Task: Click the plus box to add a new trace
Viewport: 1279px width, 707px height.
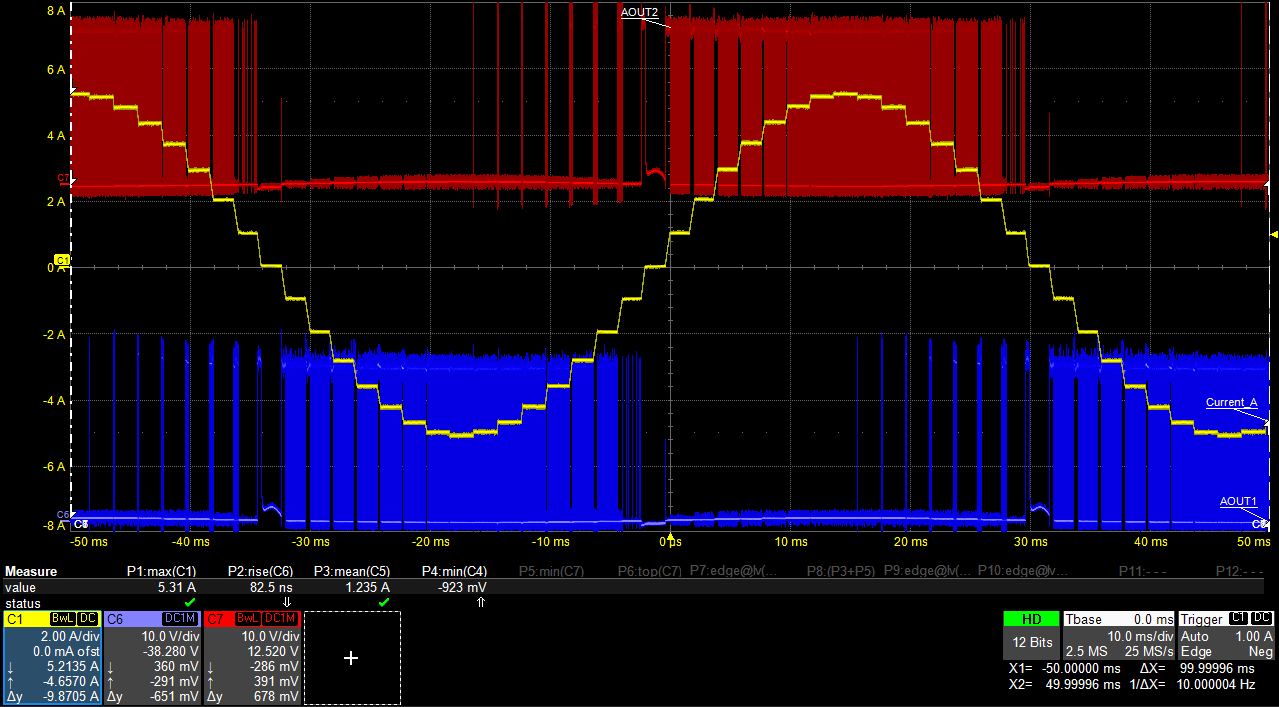Action: 352,658
